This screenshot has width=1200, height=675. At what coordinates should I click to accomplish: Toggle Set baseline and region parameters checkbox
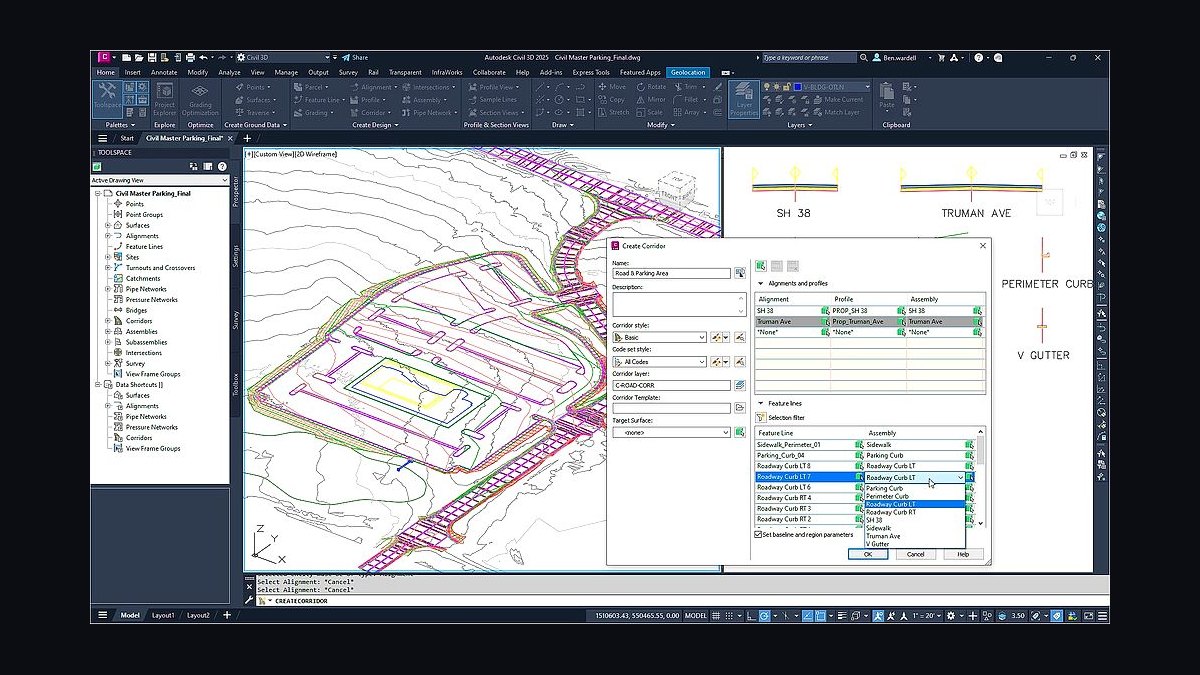[x=757, y=534]
